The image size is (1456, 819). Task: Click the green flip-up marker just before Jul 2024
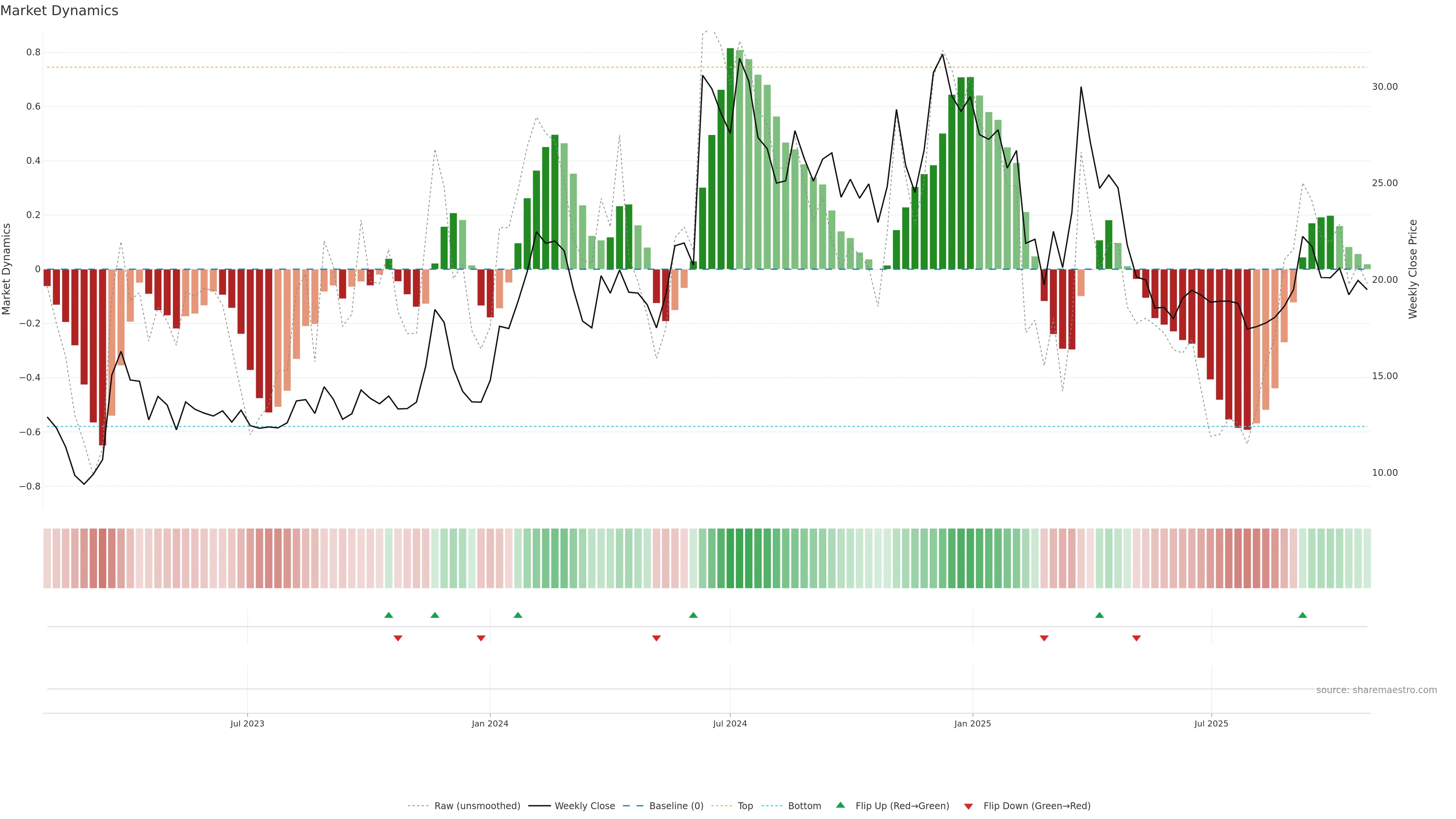click(x=693, y=615)
